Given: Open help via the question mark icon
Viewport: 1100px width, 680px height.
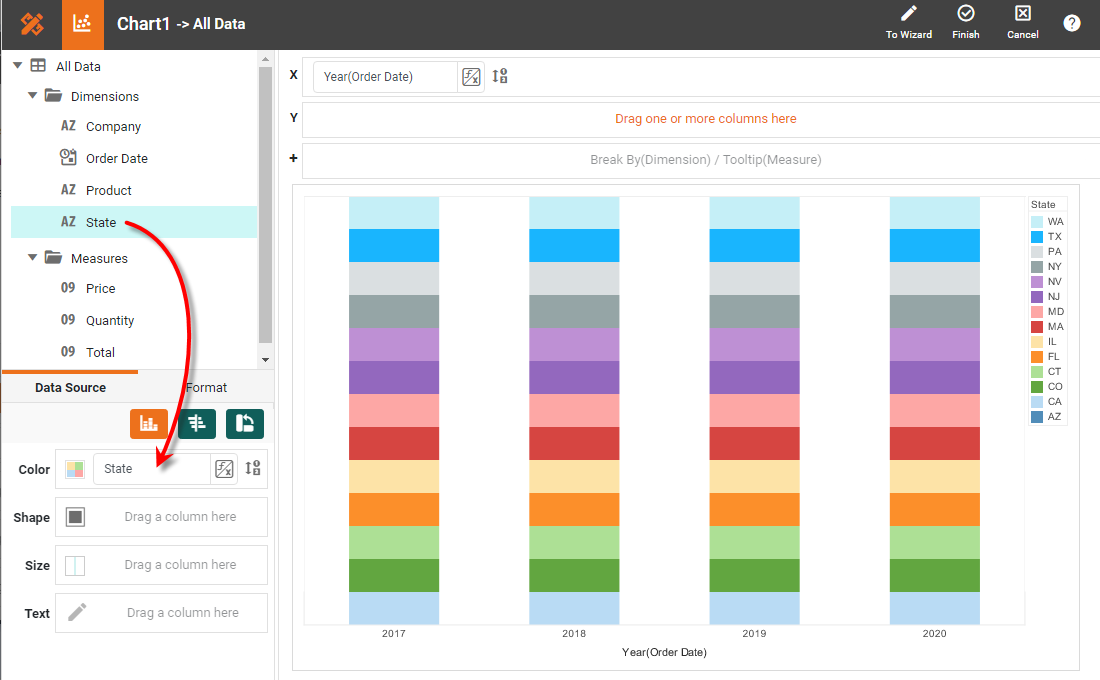Looking at the screenshot, I should click(x=1071, y=23).
